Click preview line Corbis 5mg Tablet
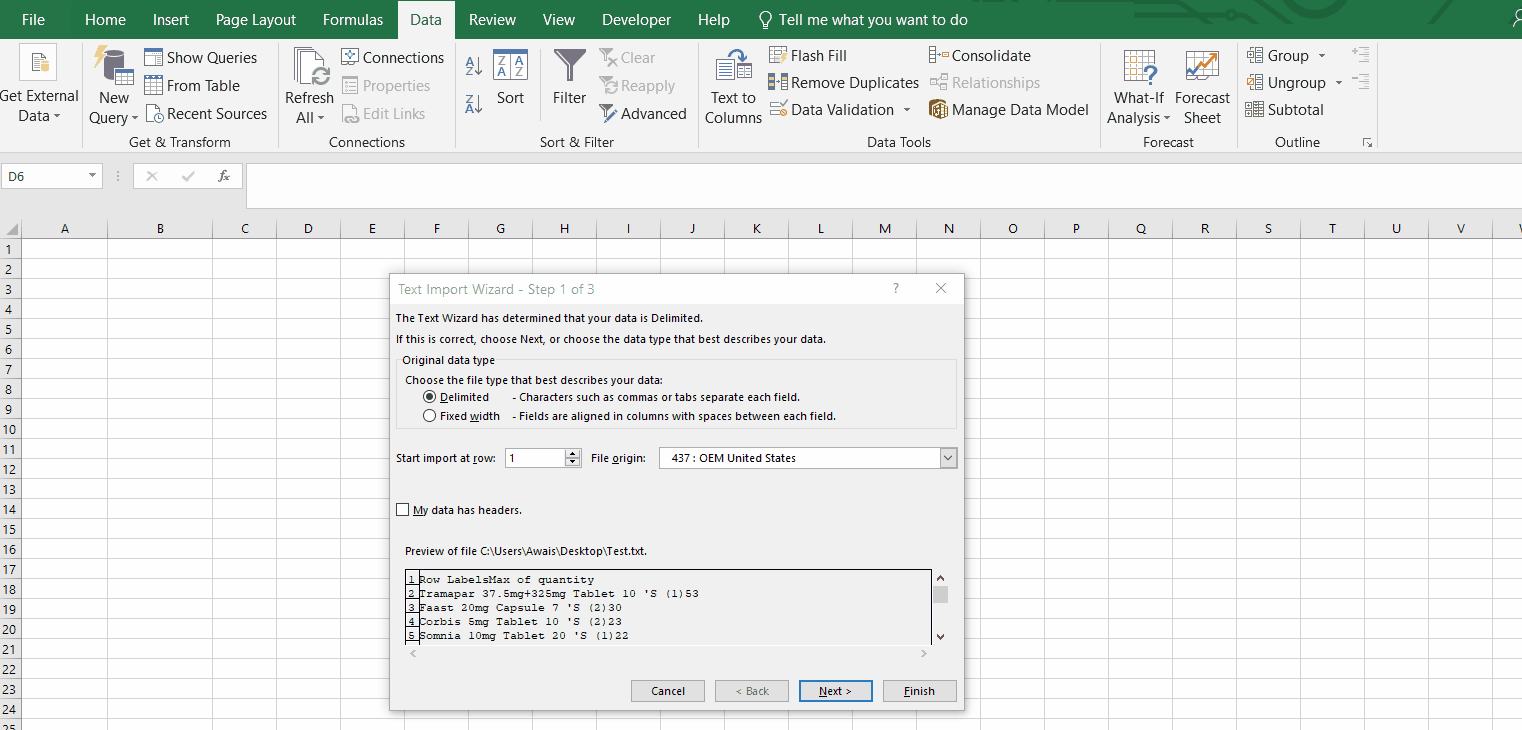Screen dimensions: 1522x730 pos(520,621)
